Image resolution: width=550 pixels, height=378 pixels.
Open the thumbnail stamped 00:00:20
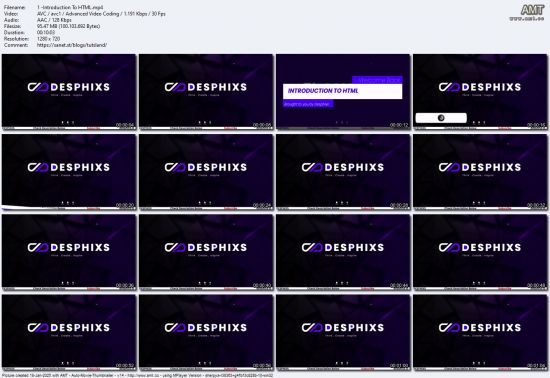click(69, 172)
